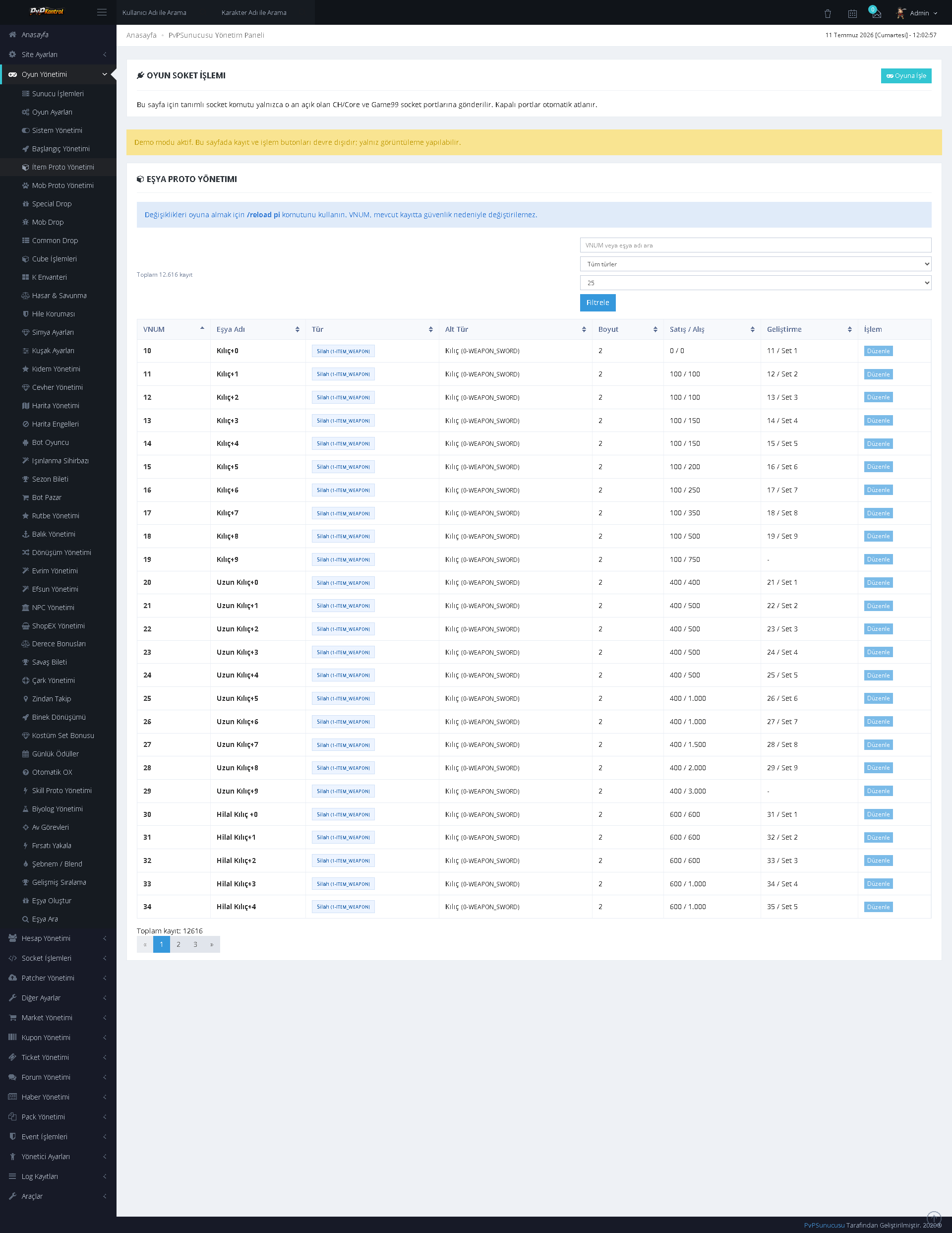Focus the Kullanıcı Adı ile Arama field
952x1233 pixels.
pyautogui.click(x=166, y=12)
